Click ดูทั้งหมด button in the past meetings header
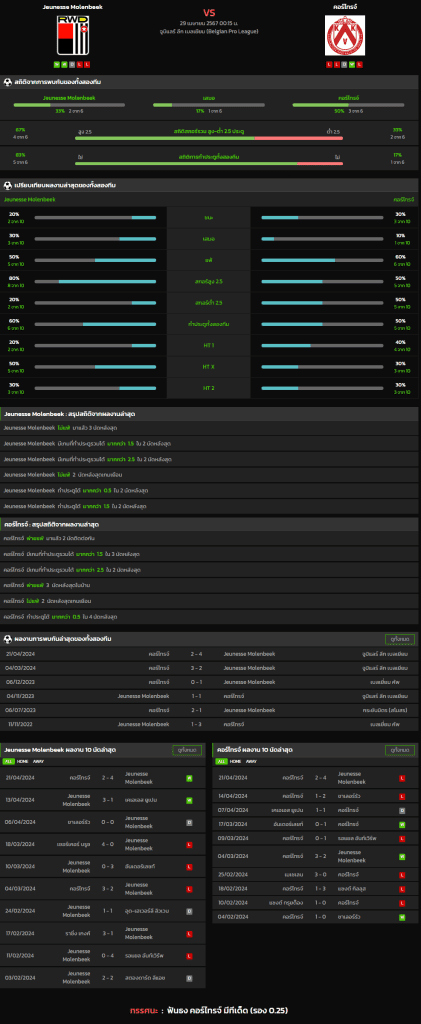The width and height of the screenshot is (421, 1024). [399, 639]
